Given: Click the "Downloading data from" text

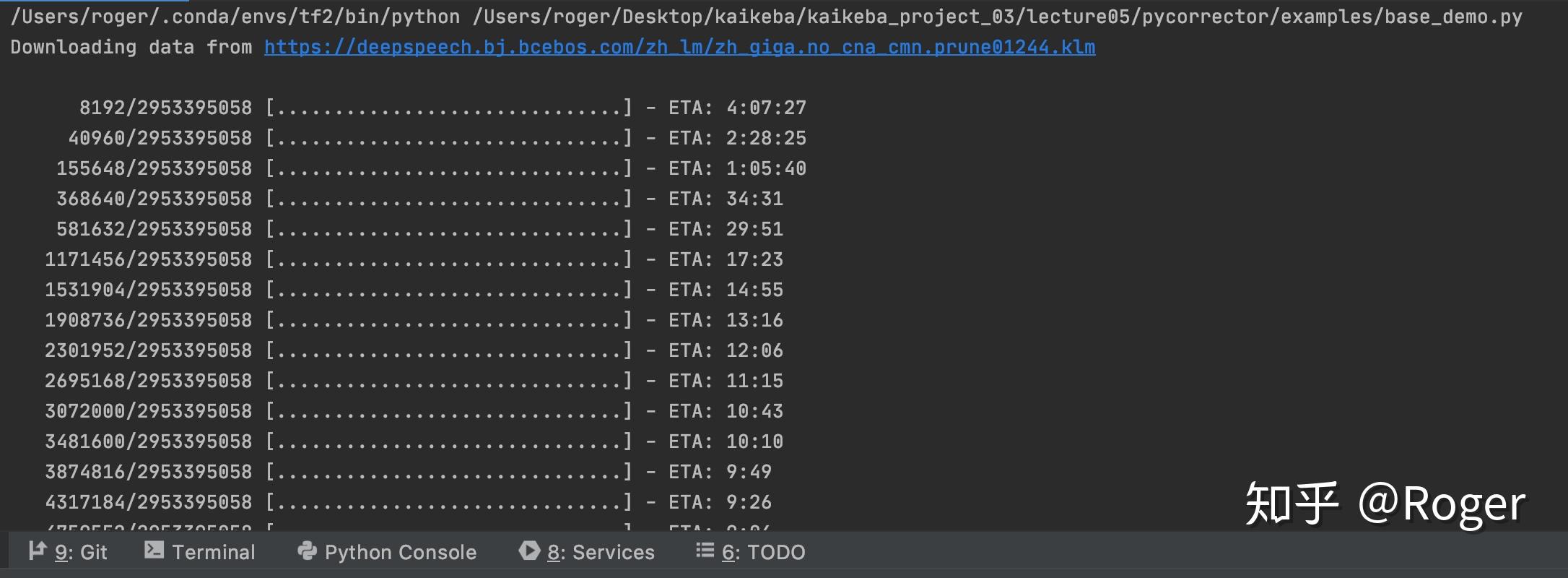Looking at the screenshot, I should click(131, 48).
